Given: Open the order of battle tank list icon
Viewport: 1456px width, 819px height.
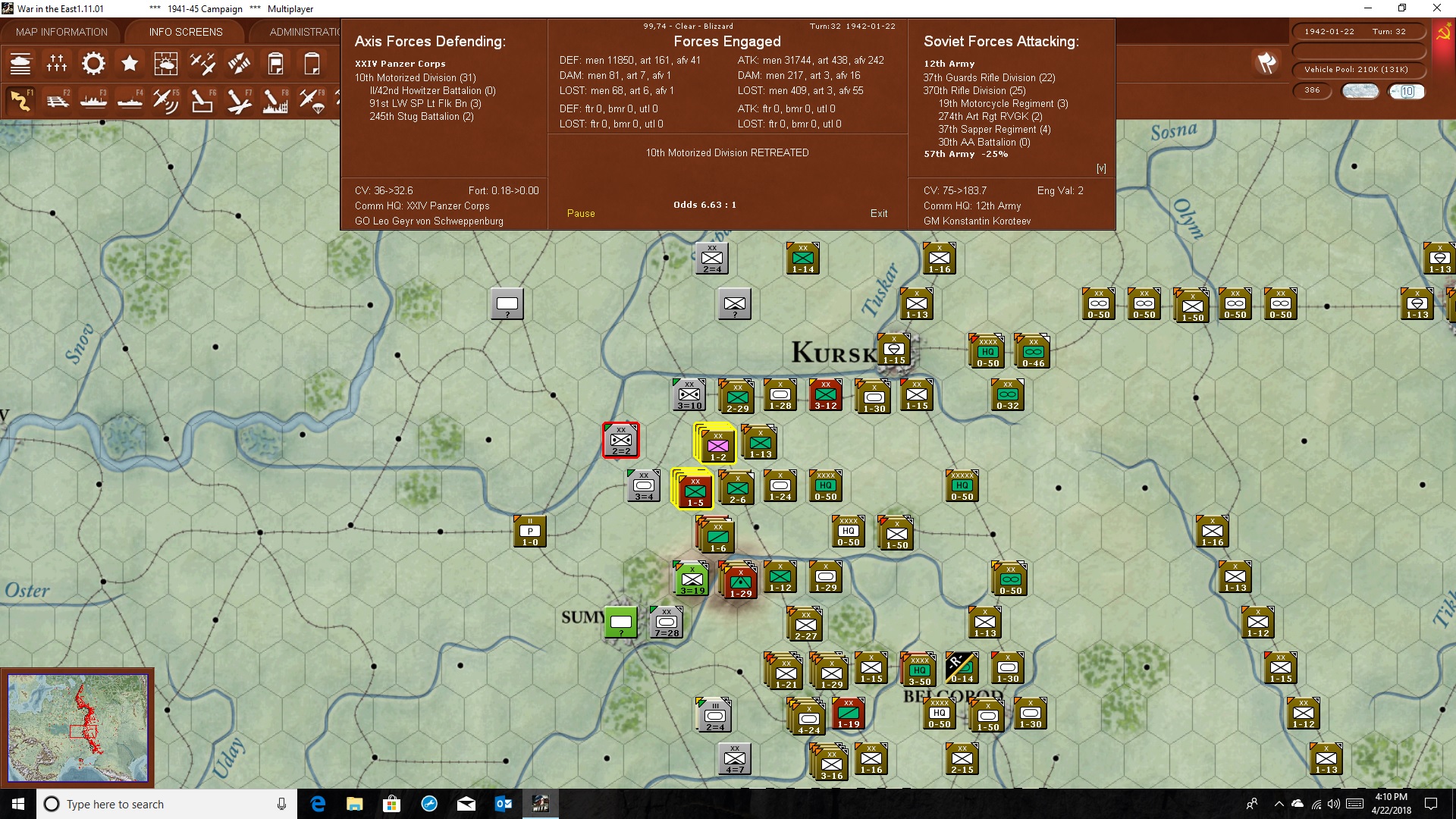Looking at the screenshot, I should tap(20, 64).
